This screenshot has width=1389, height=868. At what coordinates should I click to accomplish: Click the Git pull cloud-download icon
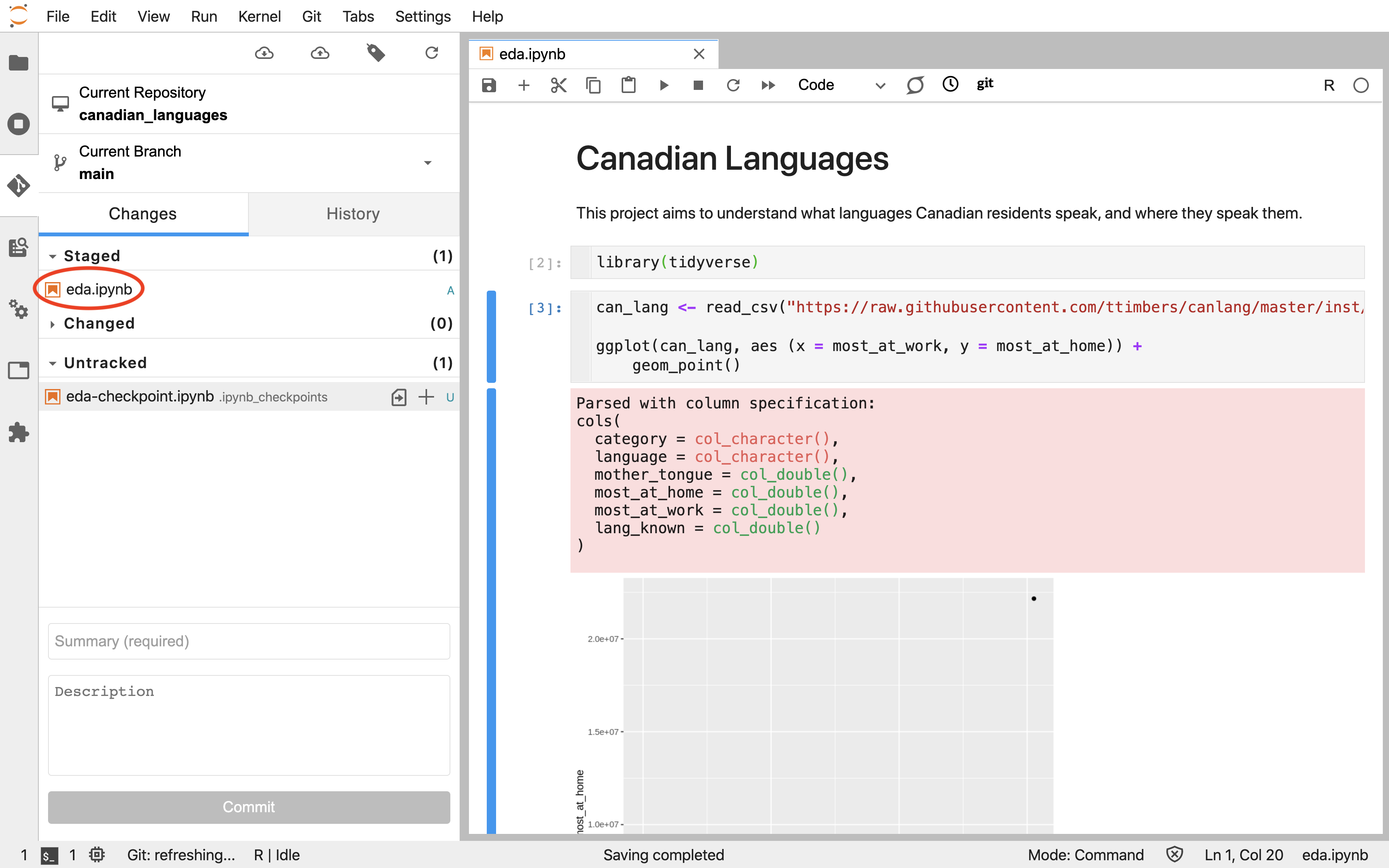click(x=264, y=53)
